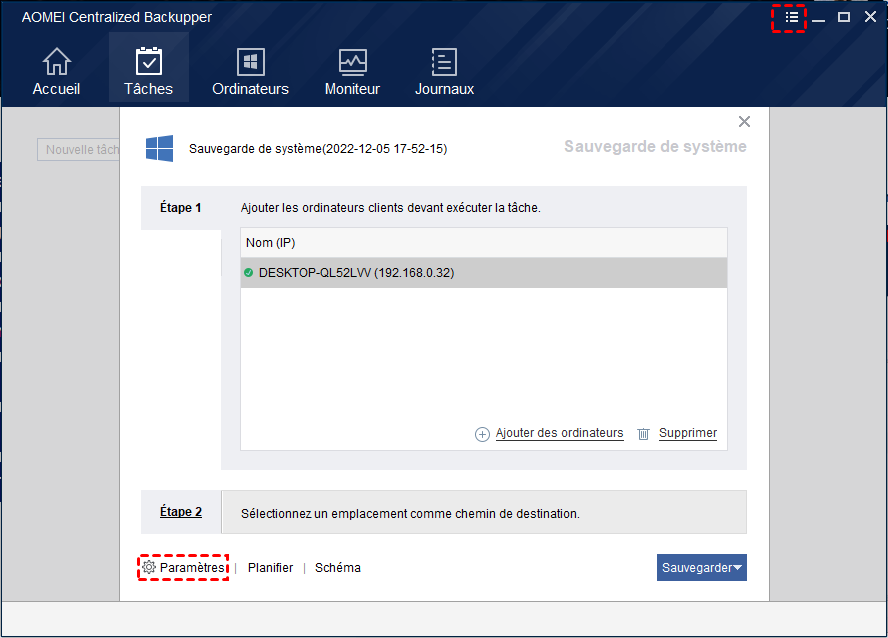Open the Accueil home tab
The width and height of the screenshot is (888, 638).
[x=56, y=71]
